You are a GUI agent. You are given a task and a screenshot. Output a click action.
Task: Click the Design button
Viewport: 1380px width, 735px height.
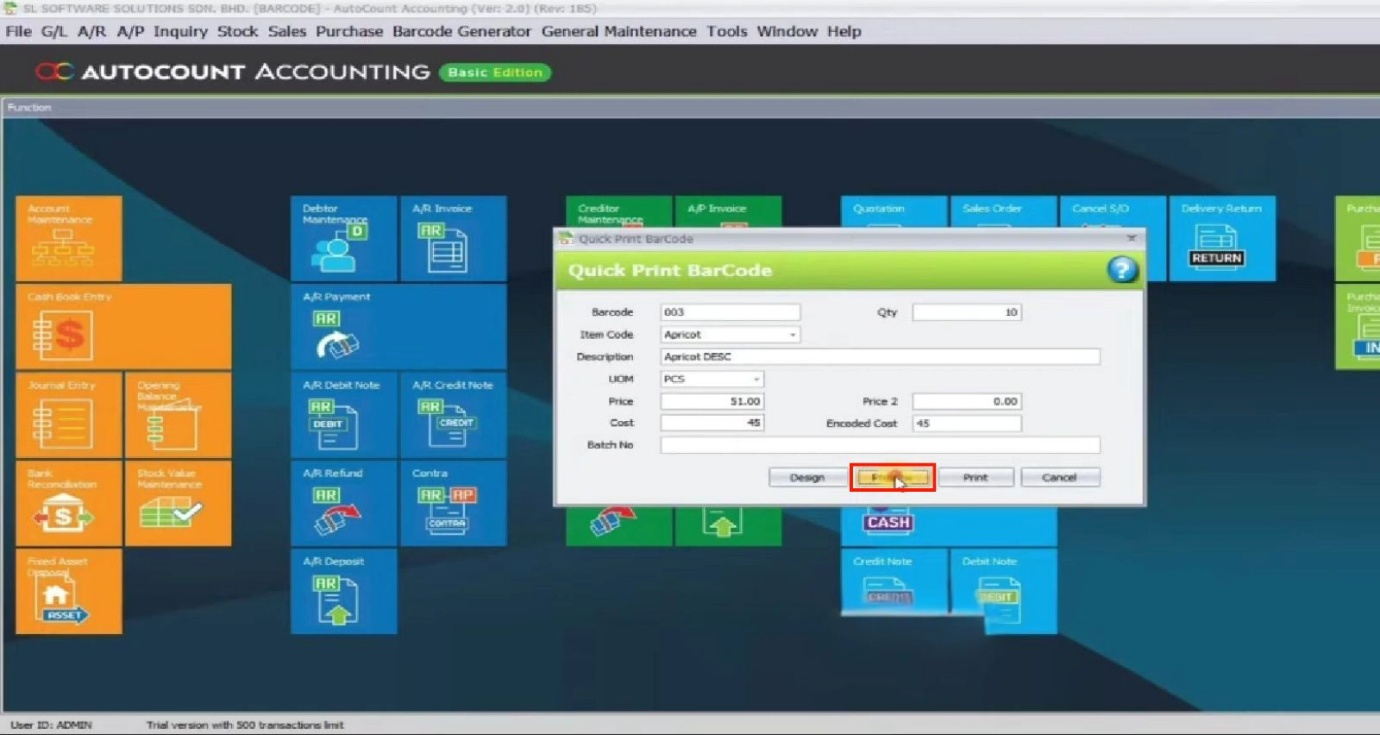[806, 477]
